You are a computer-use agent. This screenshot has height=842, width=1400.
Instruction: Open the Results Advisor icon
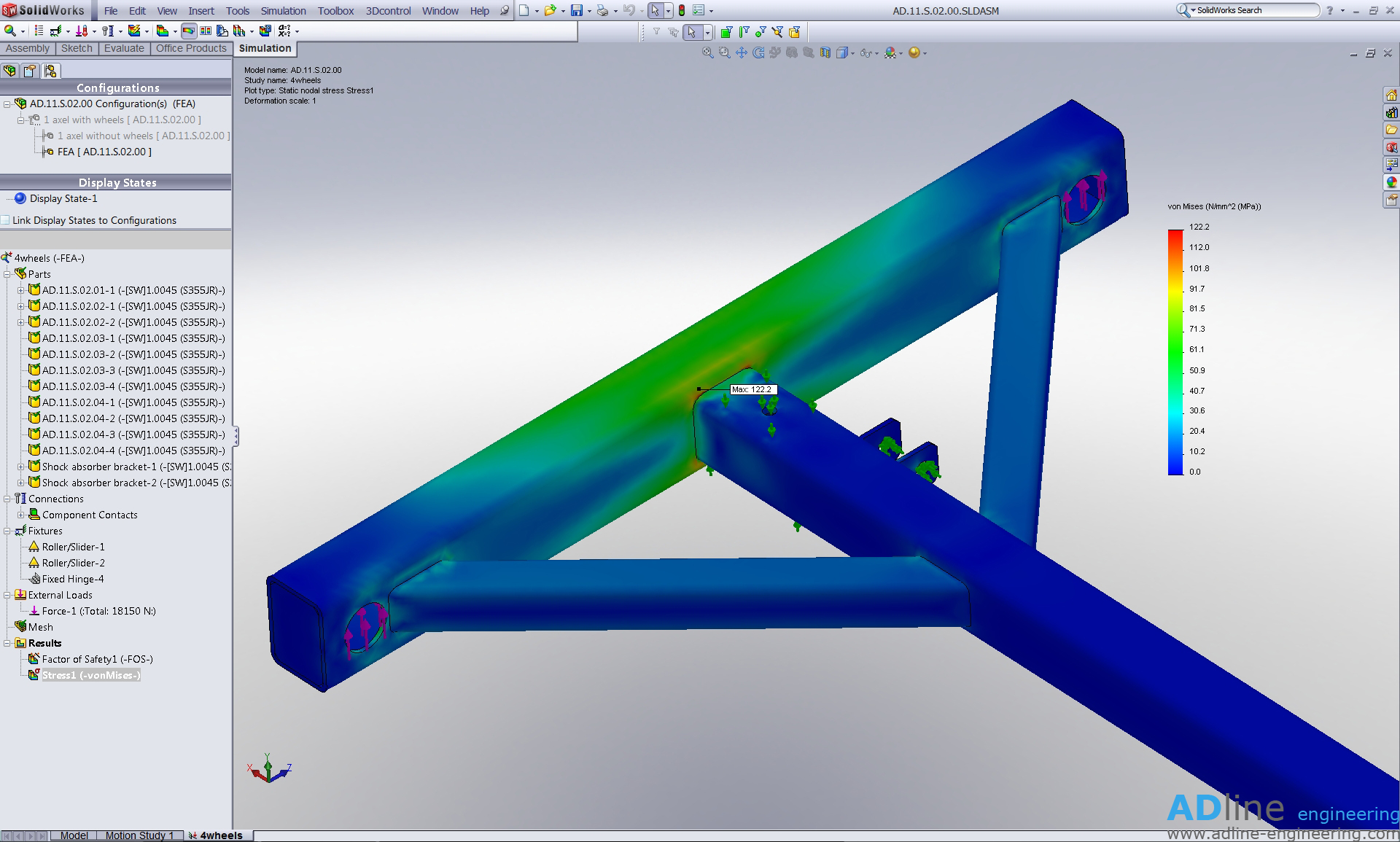(163, 31)
